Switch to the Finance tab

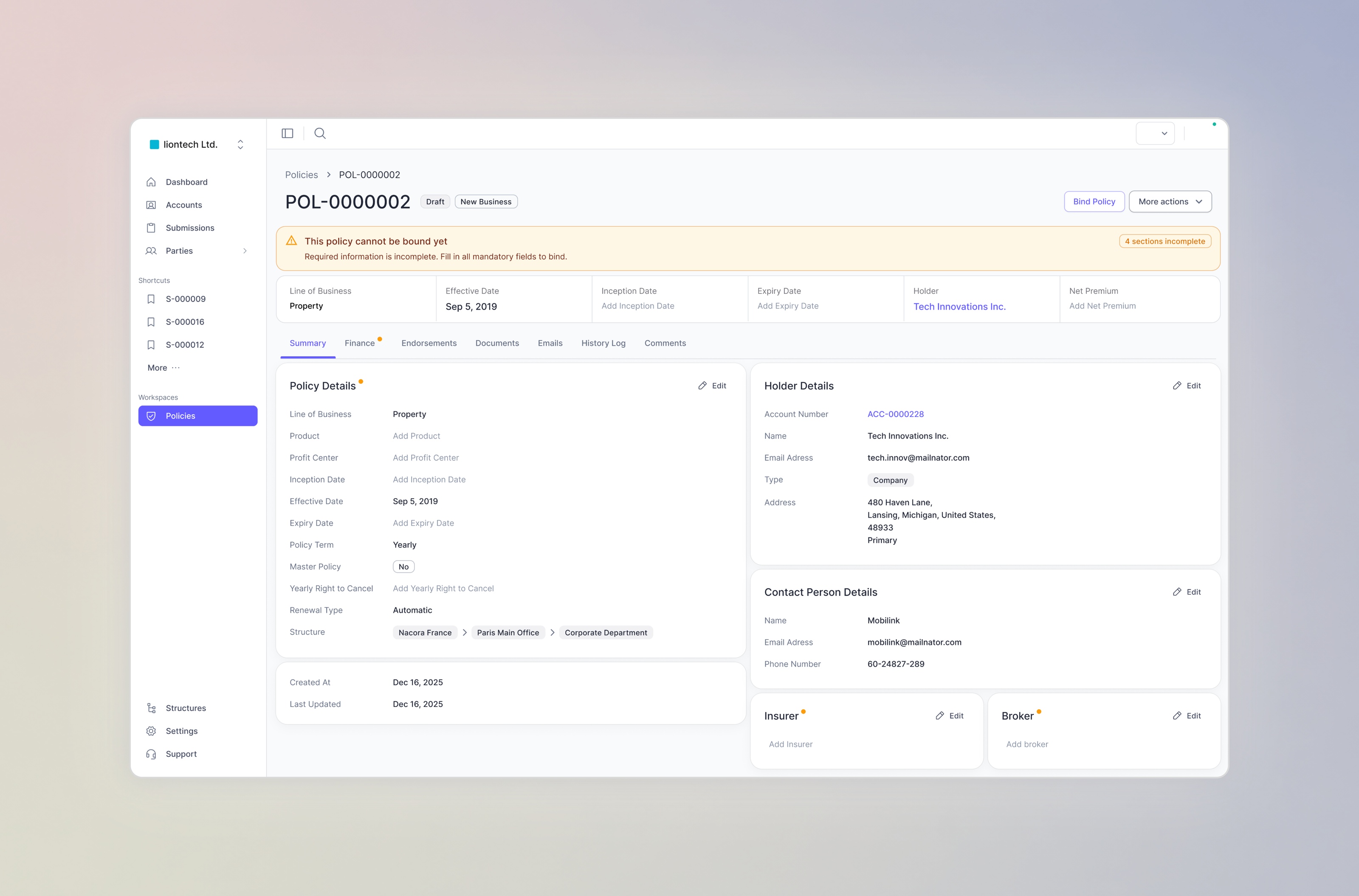[x=359, y=343]
